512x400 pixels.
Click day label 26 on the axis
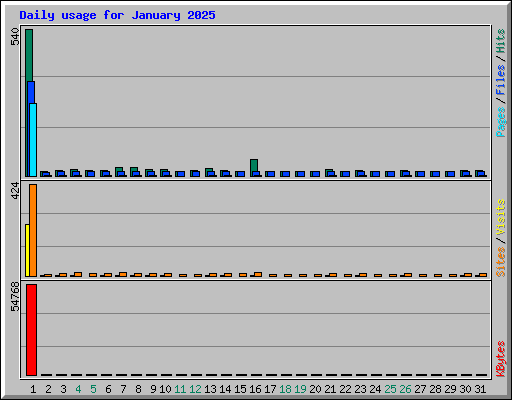pos(405,389)
